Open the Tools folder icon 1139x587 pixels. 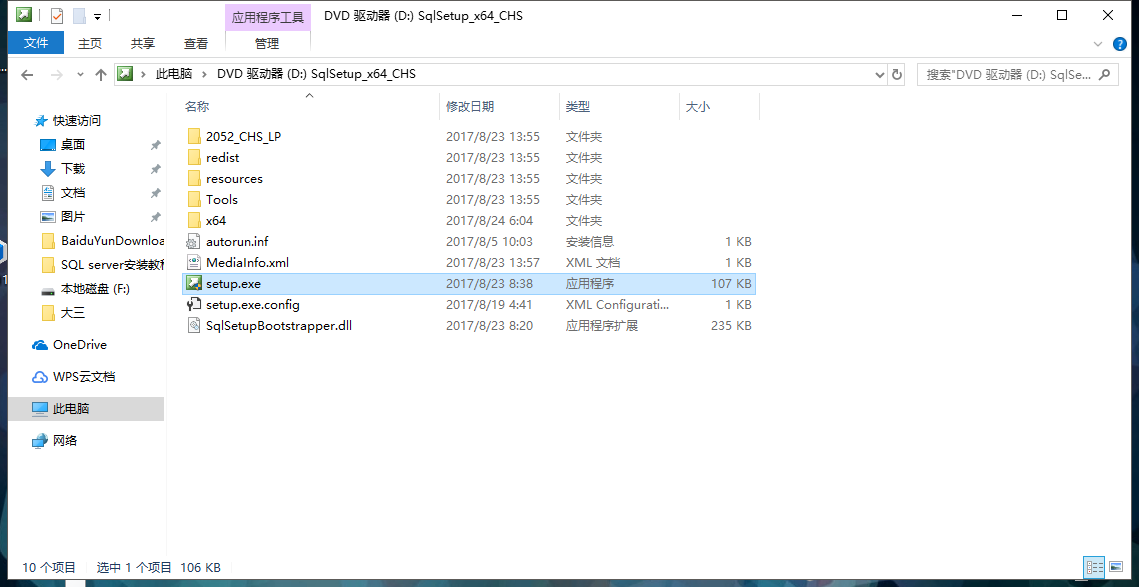pos(194,199)
